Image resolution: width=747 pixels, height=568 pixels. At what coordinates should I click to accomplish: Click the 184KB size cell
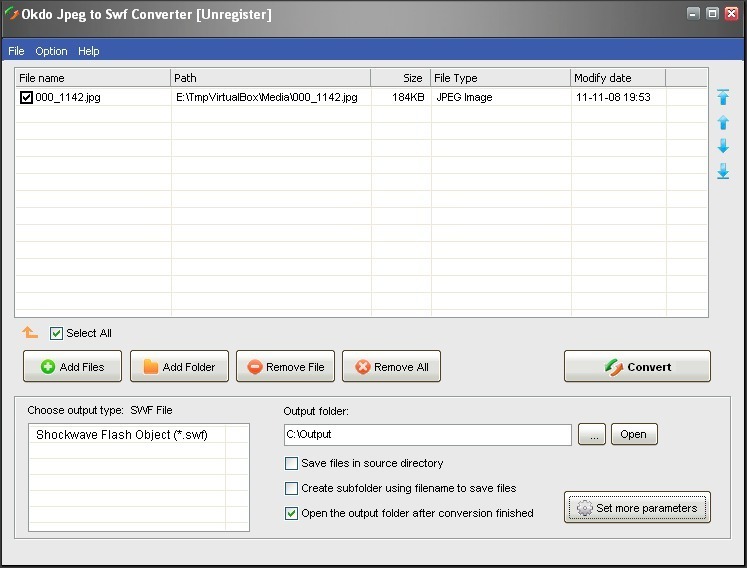pyautogui.click(x=408, y=97)
